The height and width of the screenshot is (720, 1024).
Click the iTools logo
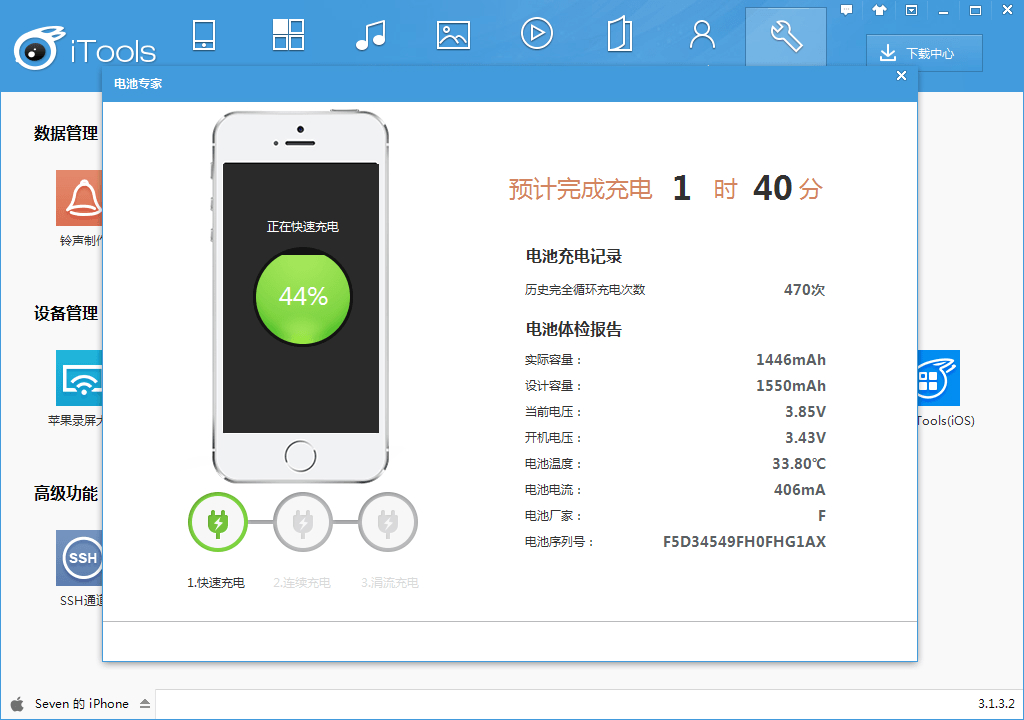tap(85, 48)
